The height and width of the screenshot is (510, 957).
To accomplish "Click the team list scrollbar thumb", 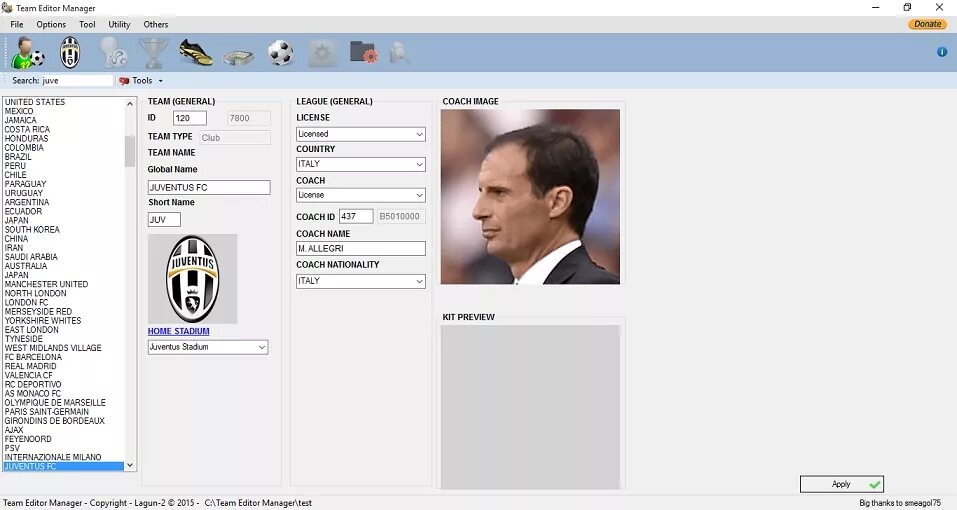I will [129, 151].
